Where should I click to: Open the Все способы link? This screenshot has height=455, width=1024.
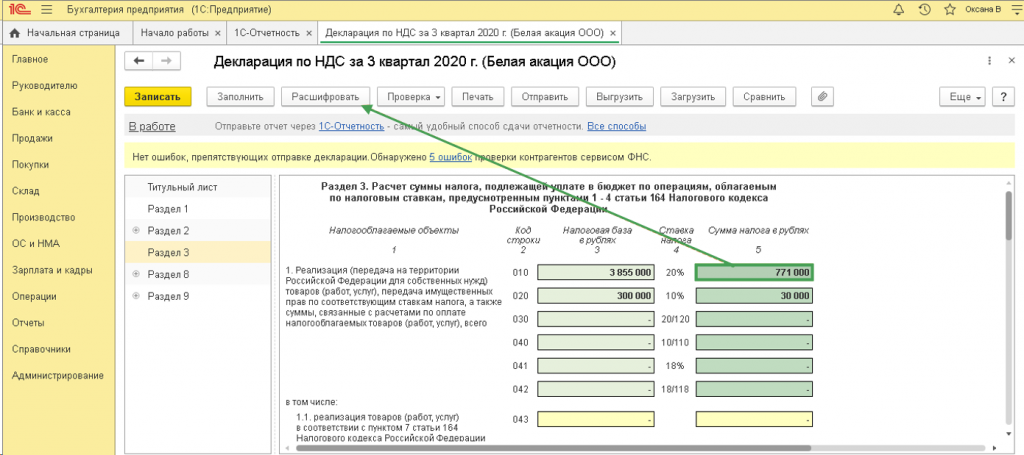[x=616, y=126]
